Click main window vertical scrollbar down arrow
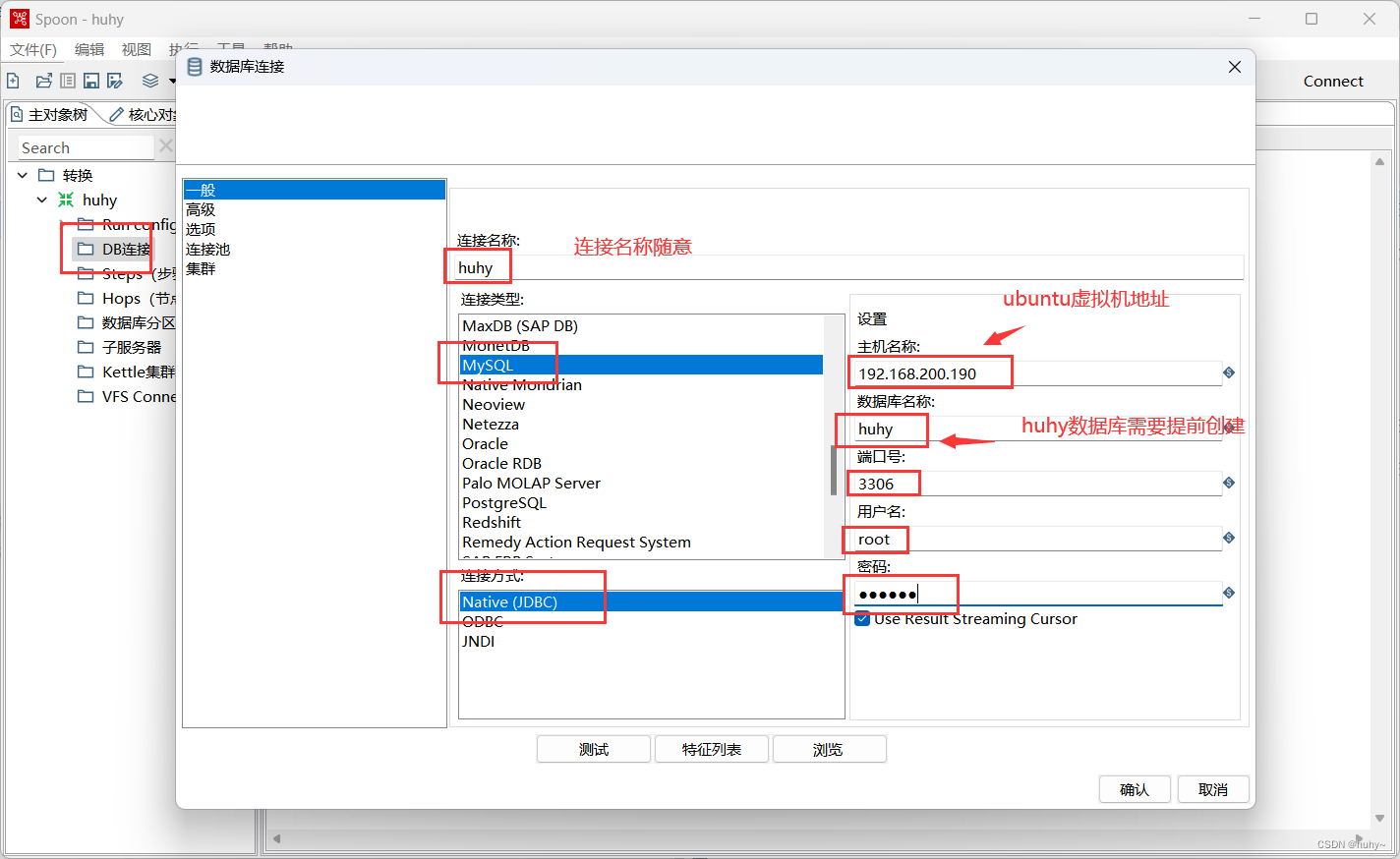This screenshot has width=1400, height=859. [x=1379, y=817]
